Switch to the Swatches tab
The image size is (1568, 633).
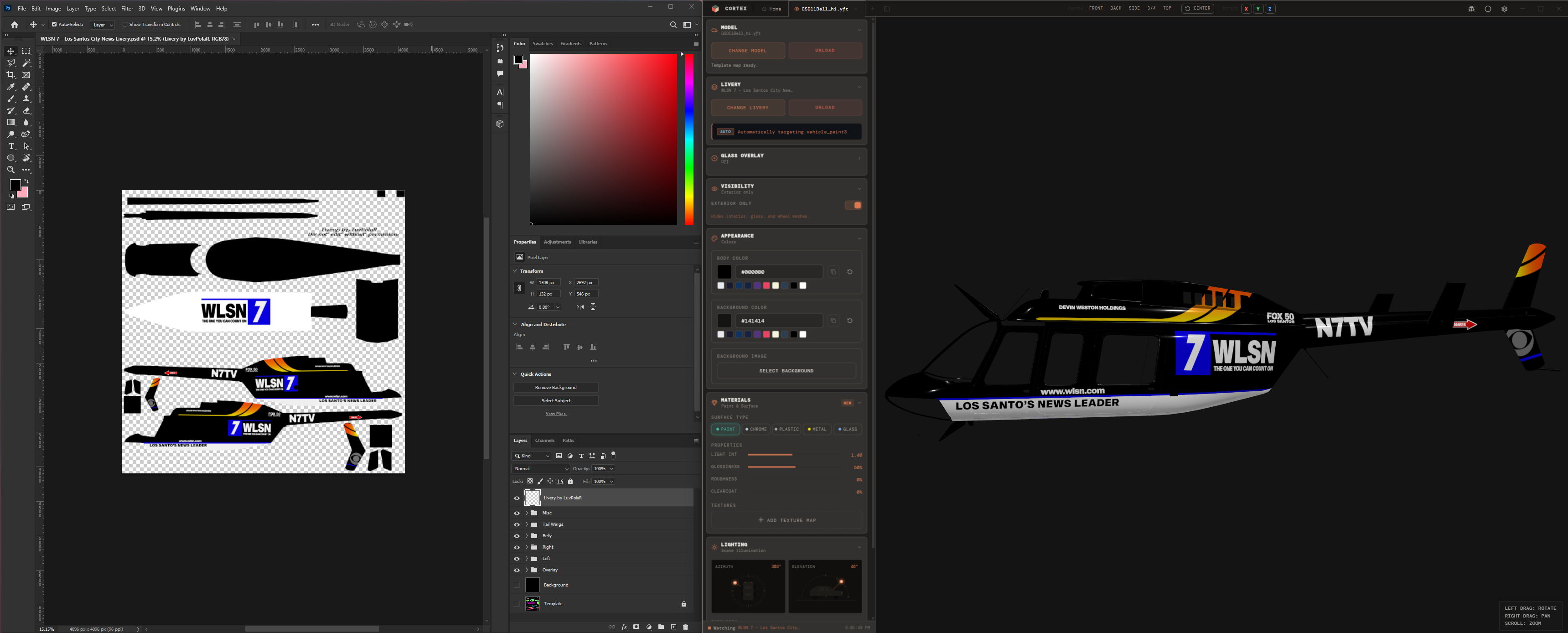click(x=543, y=44)
